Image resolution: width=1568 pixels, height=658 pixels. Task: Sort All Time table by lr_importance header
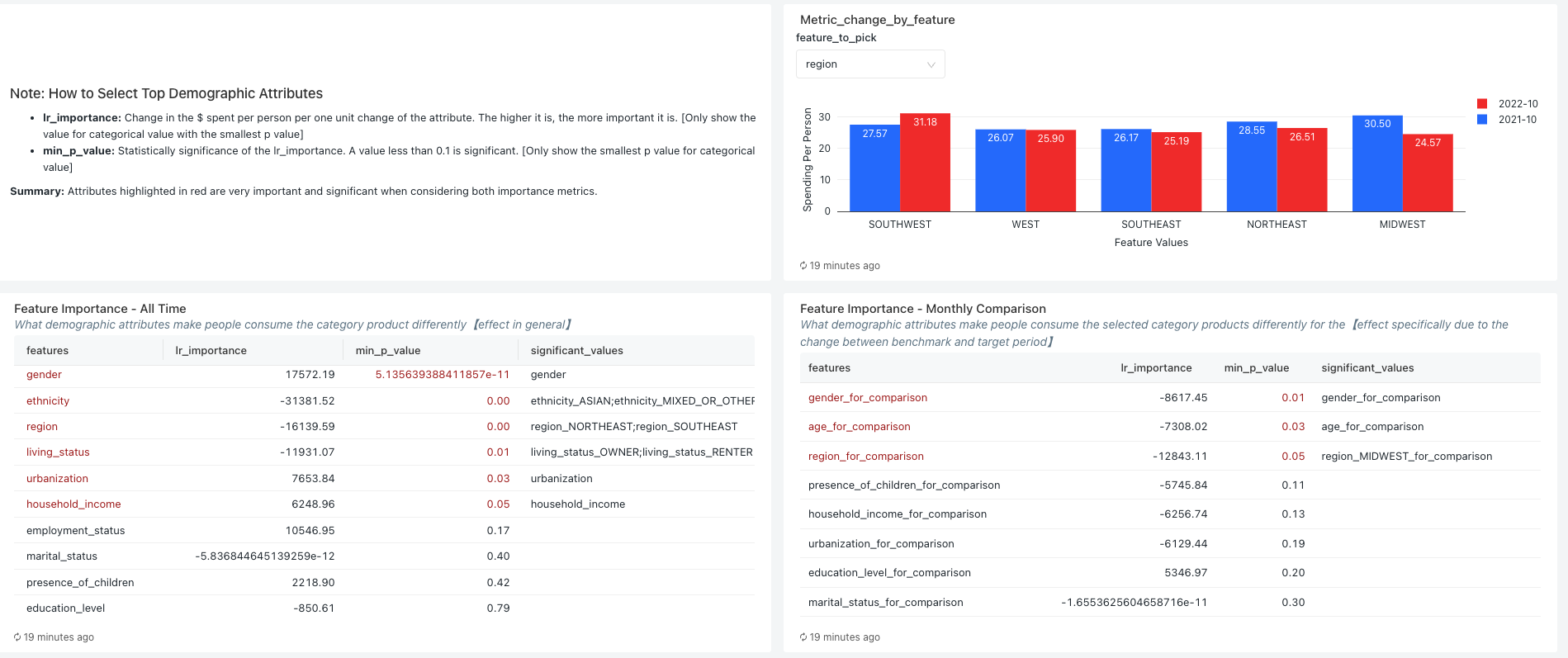tap(211, 351)
